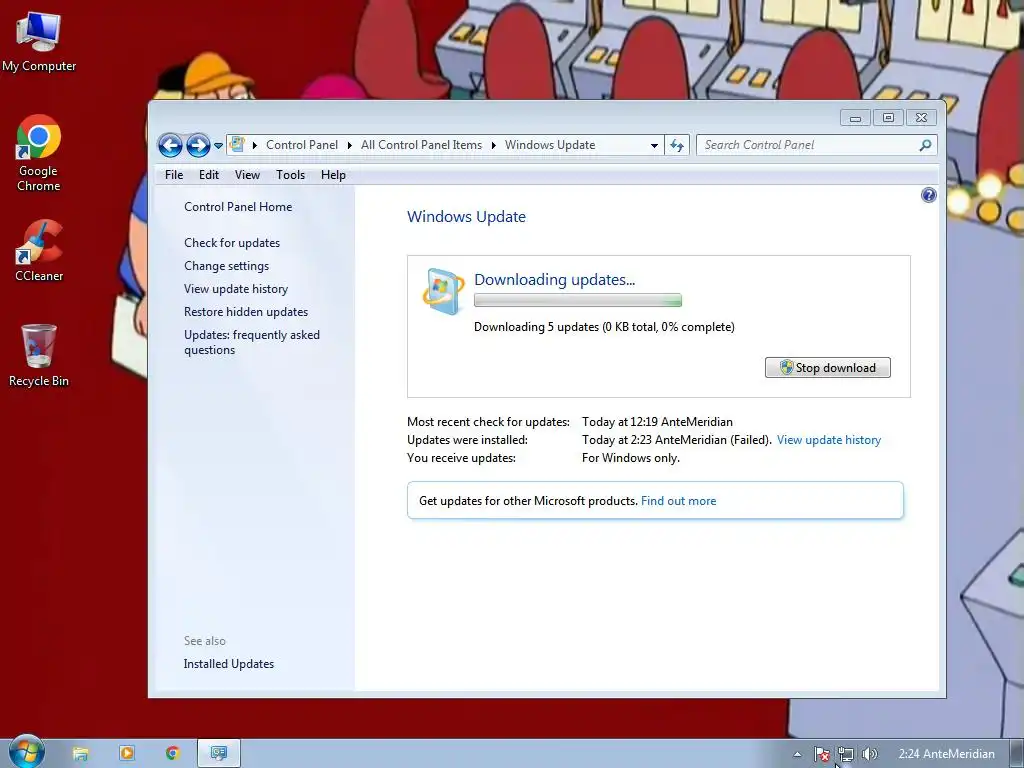
Task: Open Installed Updates under See also
Action: 229,664
